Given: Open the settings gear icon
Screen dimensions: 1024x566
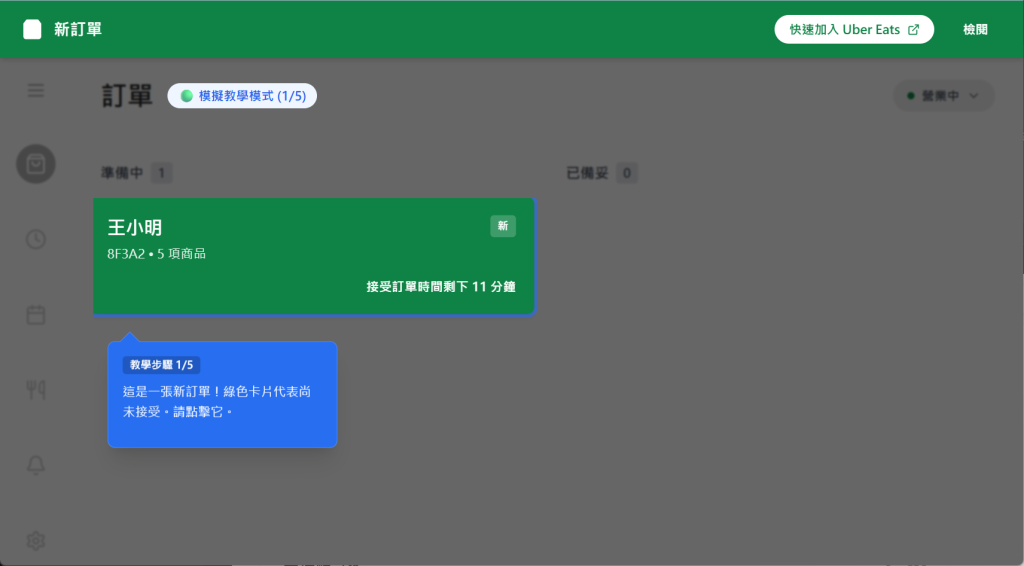Looking at the screenshot, I should (x=36, y=541).
